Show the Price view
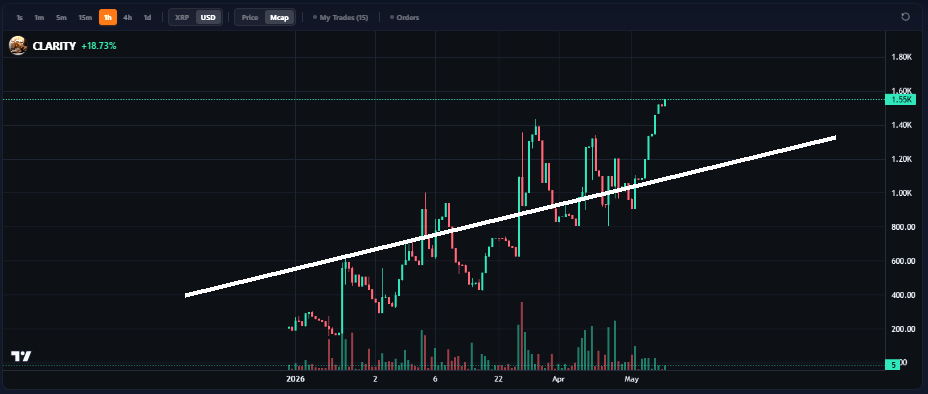 click(x=250, y=17)
